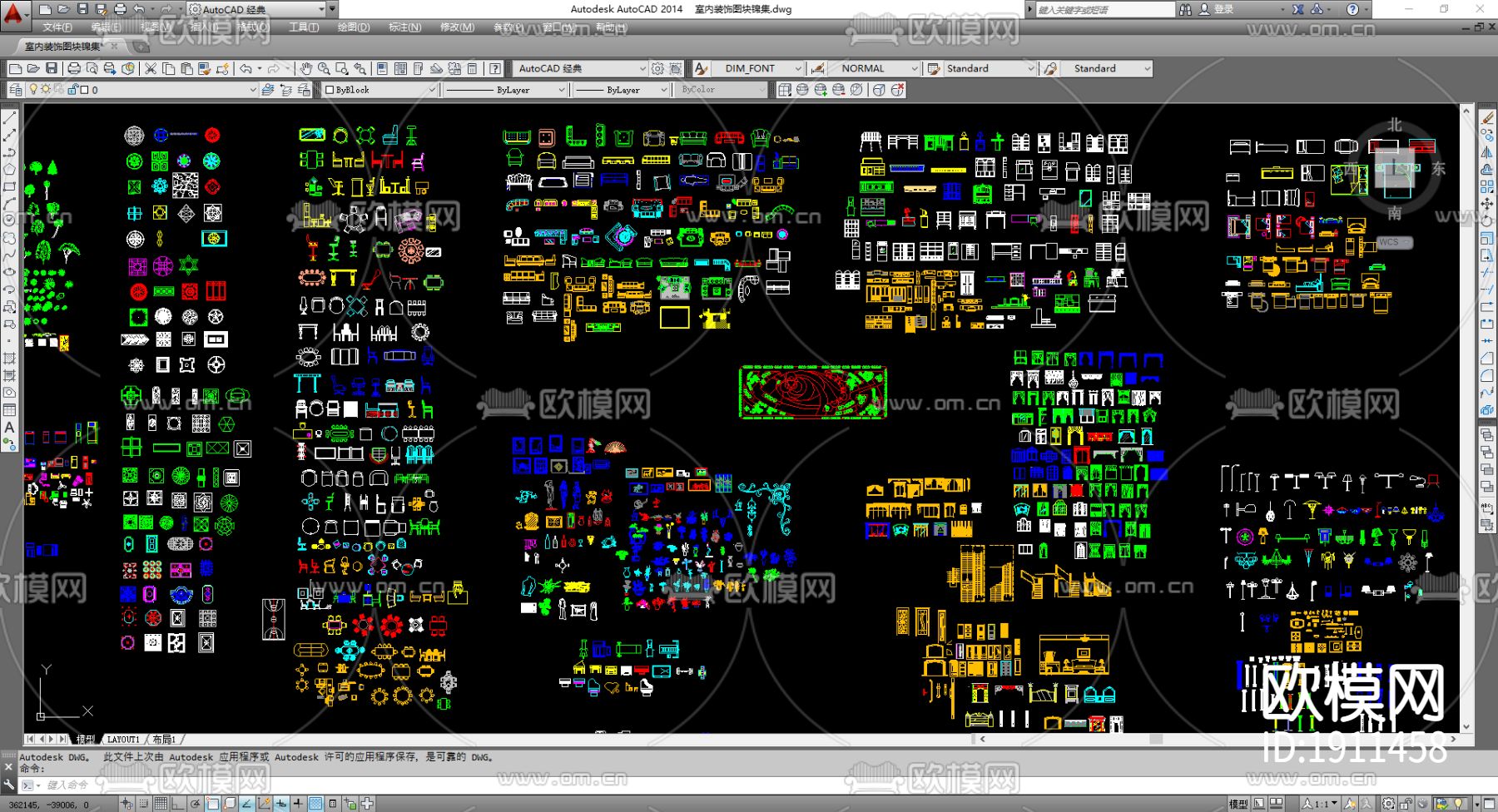Switch to the LAYOUT1 tab

(x=123, y=739)
